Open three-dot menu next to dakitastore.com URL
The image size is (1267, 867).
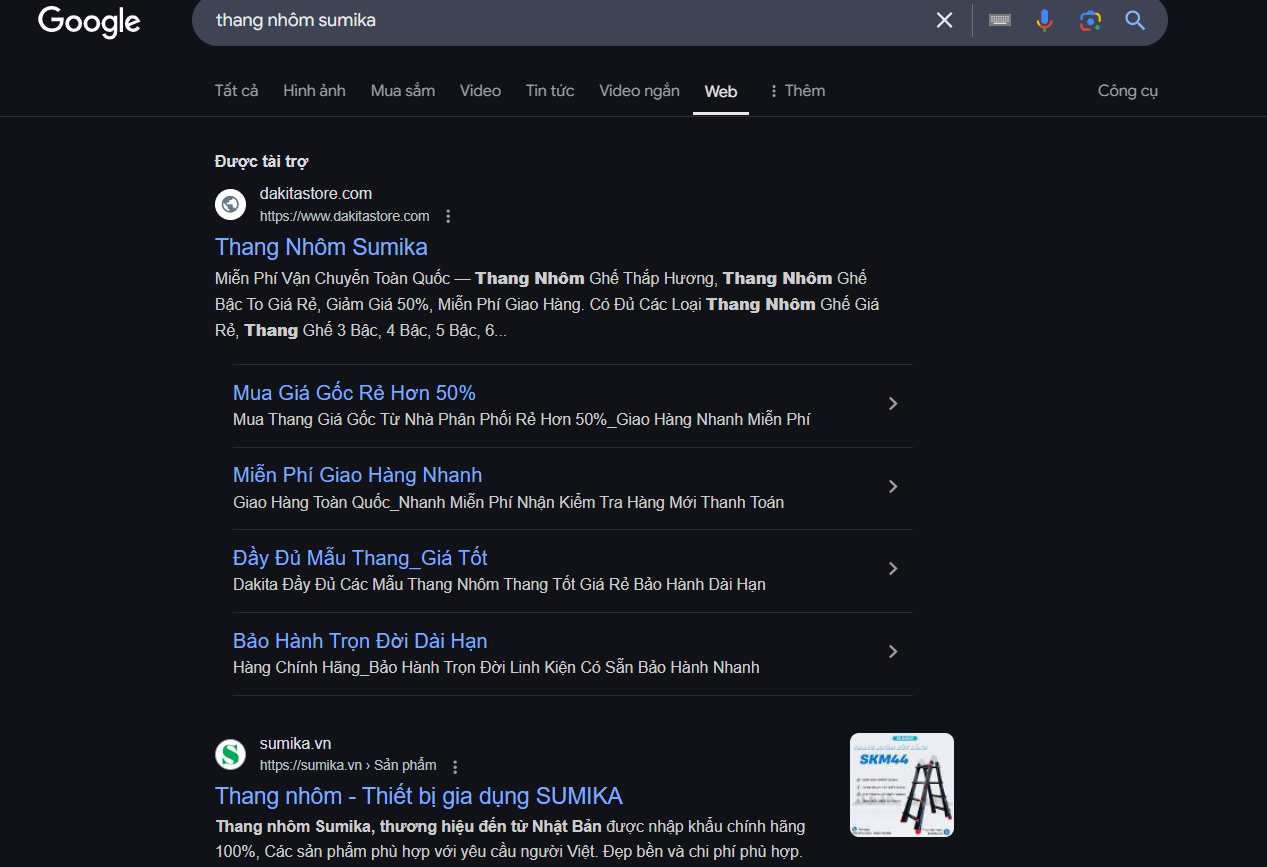pos(448,216)
